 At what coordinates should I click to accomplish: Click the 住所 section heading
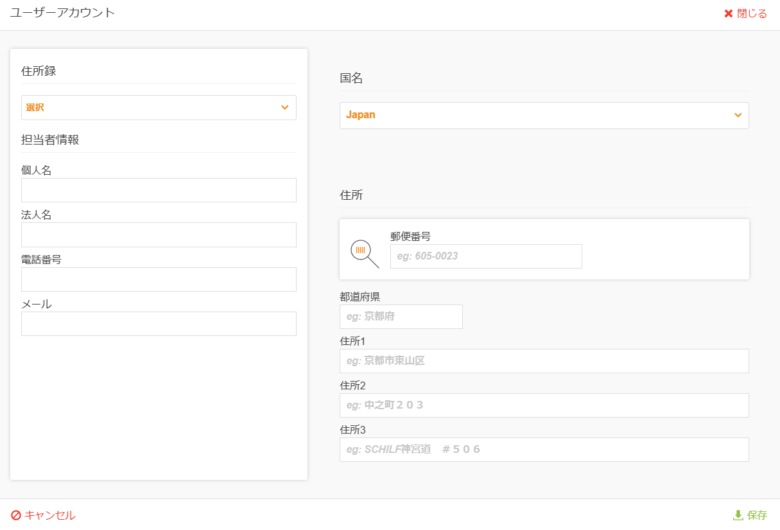(351, 195)
